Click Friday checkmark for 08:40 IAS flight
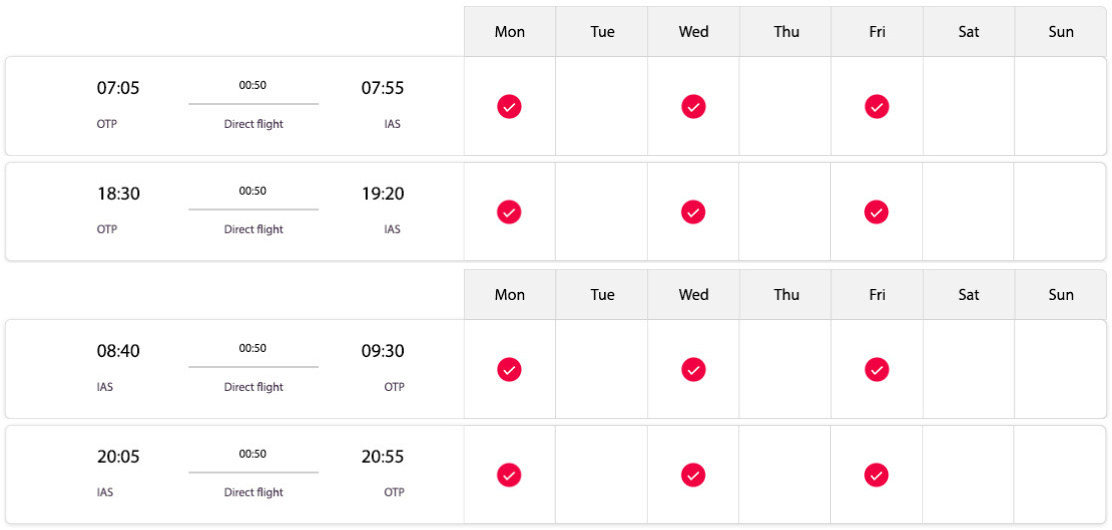 [877, 370]
